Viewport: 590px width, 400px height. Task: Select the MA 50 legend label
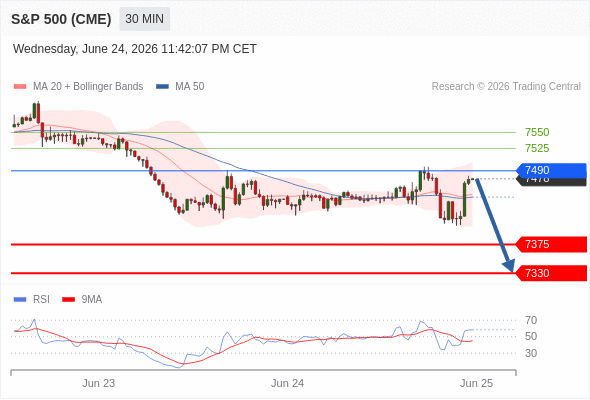(x=190, y=87)
